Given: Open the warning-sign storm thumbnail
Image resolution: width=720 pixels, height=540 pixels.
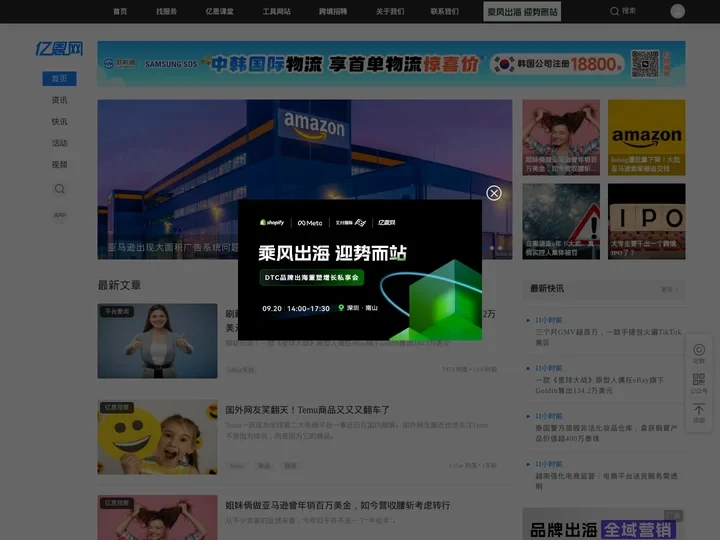Looking at the screenshot, I should pyautogui.click(x=561, y=221).
